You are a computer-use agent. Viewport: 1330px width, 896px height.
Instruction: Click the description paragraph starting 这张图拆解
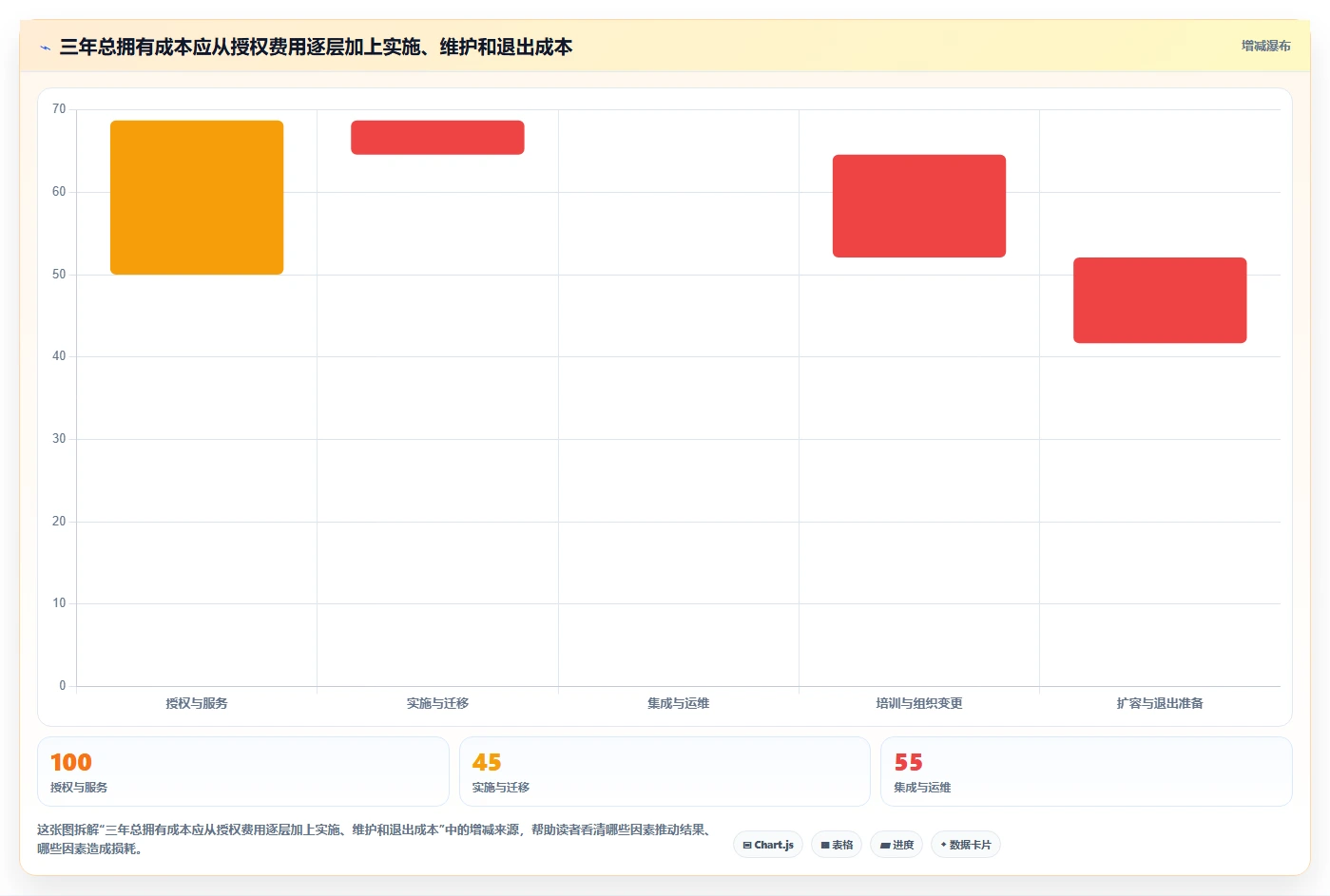click(x=376, y=839)
